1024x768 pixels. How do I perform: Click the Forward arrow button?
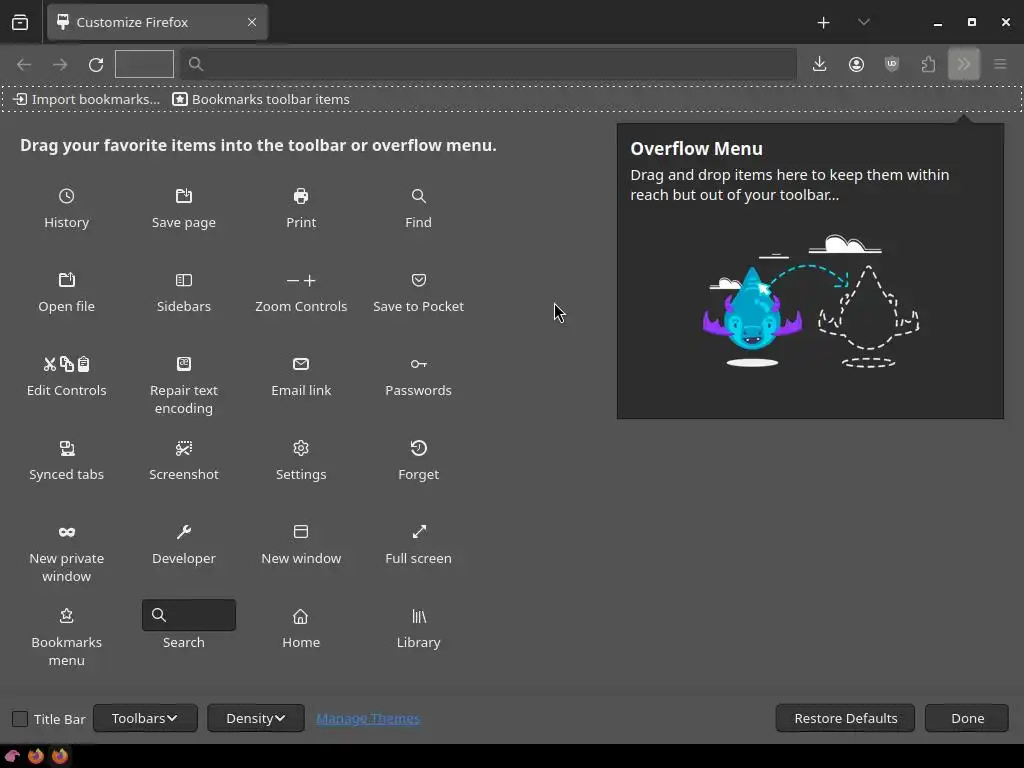(x=60, y=65)
